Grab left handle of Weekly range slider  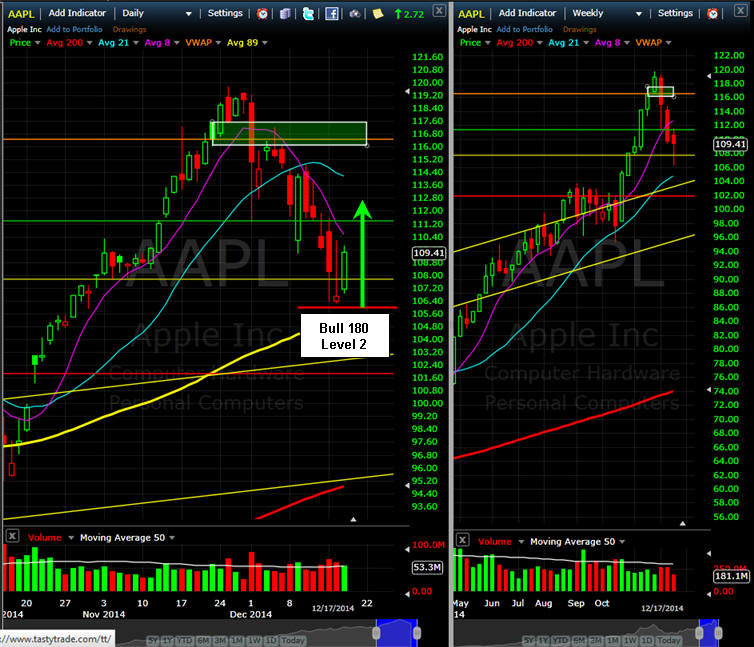(x=700, y=633)
